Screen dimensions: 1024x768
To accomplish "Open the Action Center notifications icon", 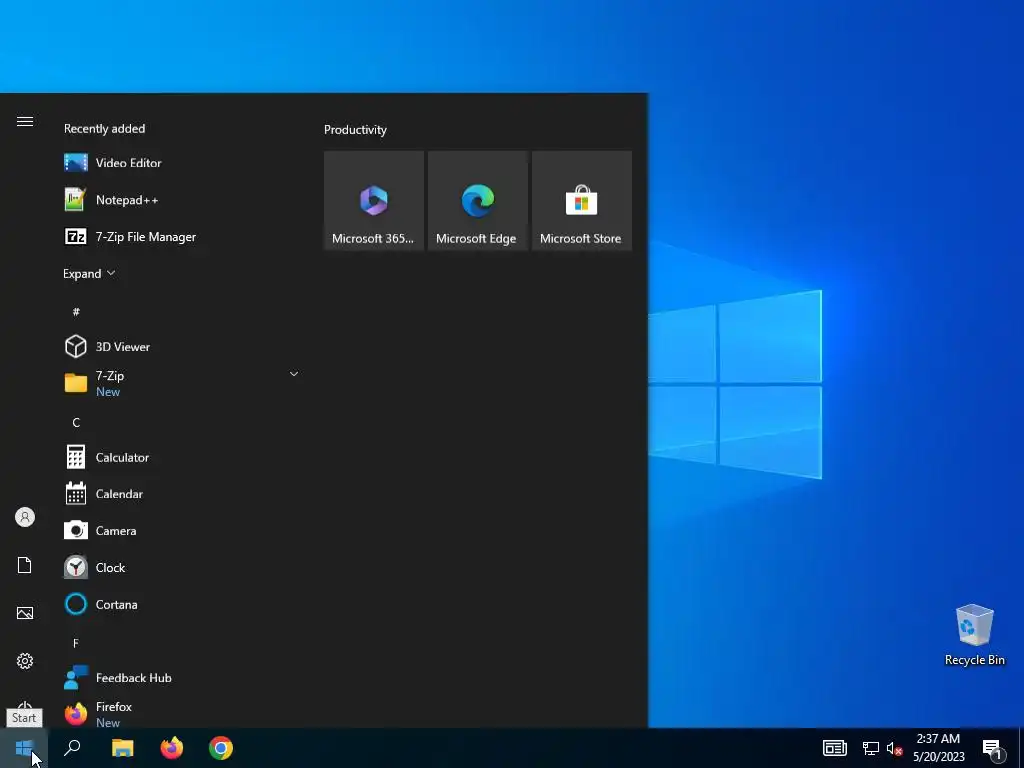I will (993, 749).
